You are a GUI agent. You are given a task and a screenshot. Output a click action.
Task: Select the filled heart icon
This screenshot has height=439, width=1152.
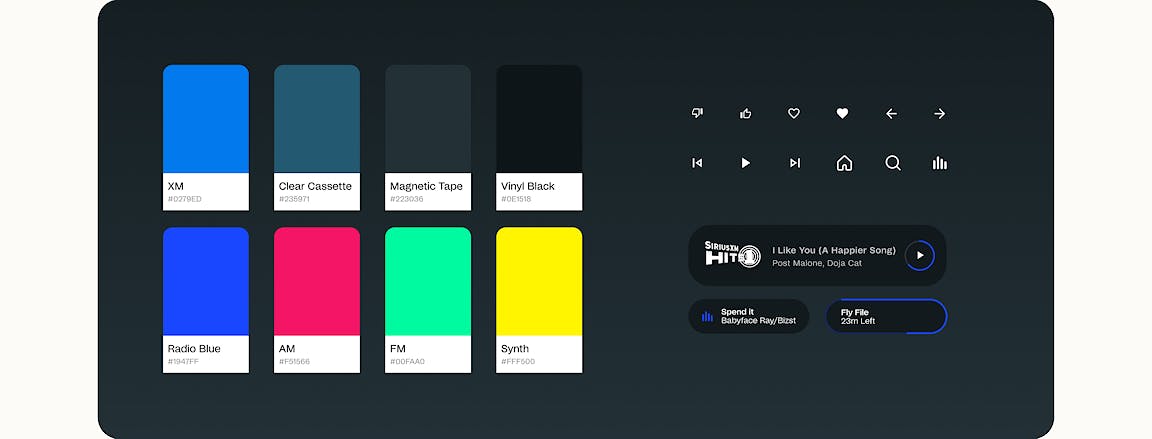842,113
